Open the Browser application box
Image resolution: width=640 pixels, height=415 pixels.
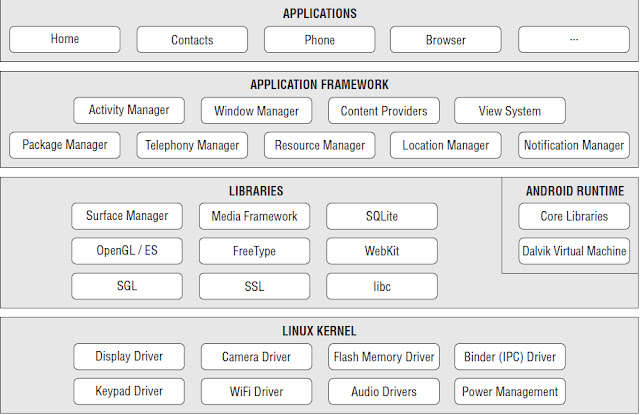446,40
